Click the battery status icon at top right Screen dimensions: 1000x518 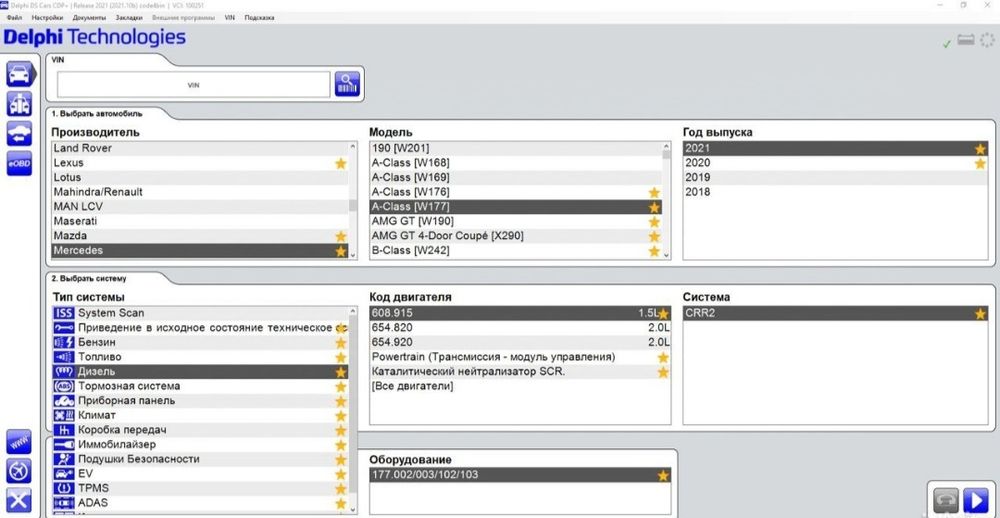point(966,40)
